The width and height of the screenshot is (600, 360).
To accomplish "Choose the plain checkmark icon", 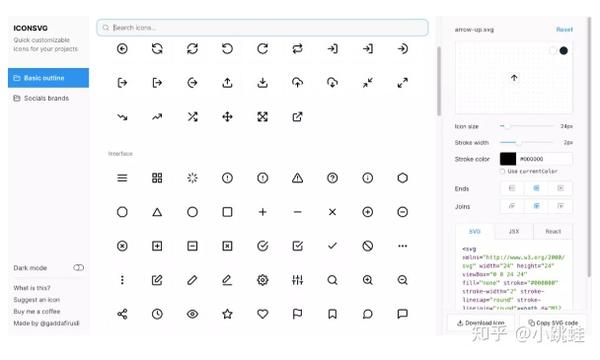I will 332,246.
